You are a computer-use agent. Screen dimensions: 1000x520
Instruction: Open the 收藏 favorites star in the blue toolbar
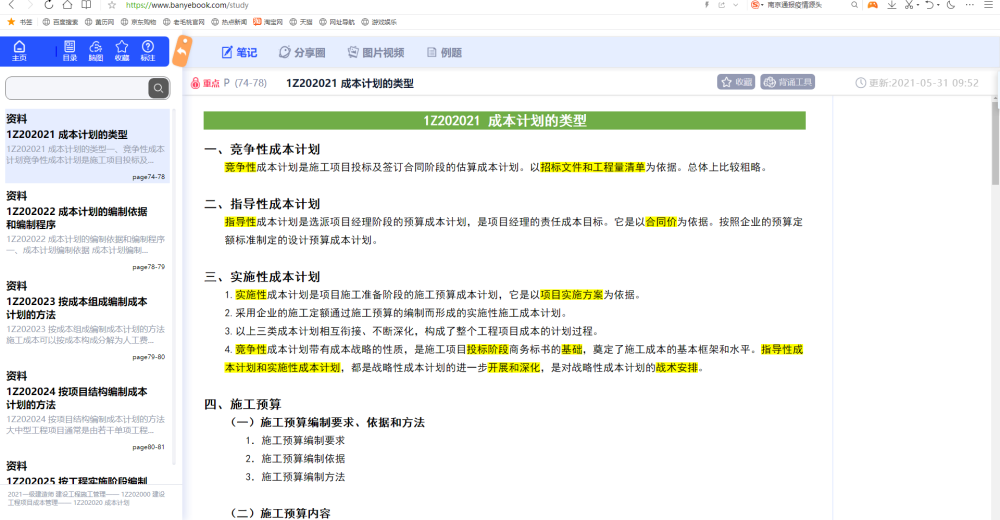tap(122, 50)
